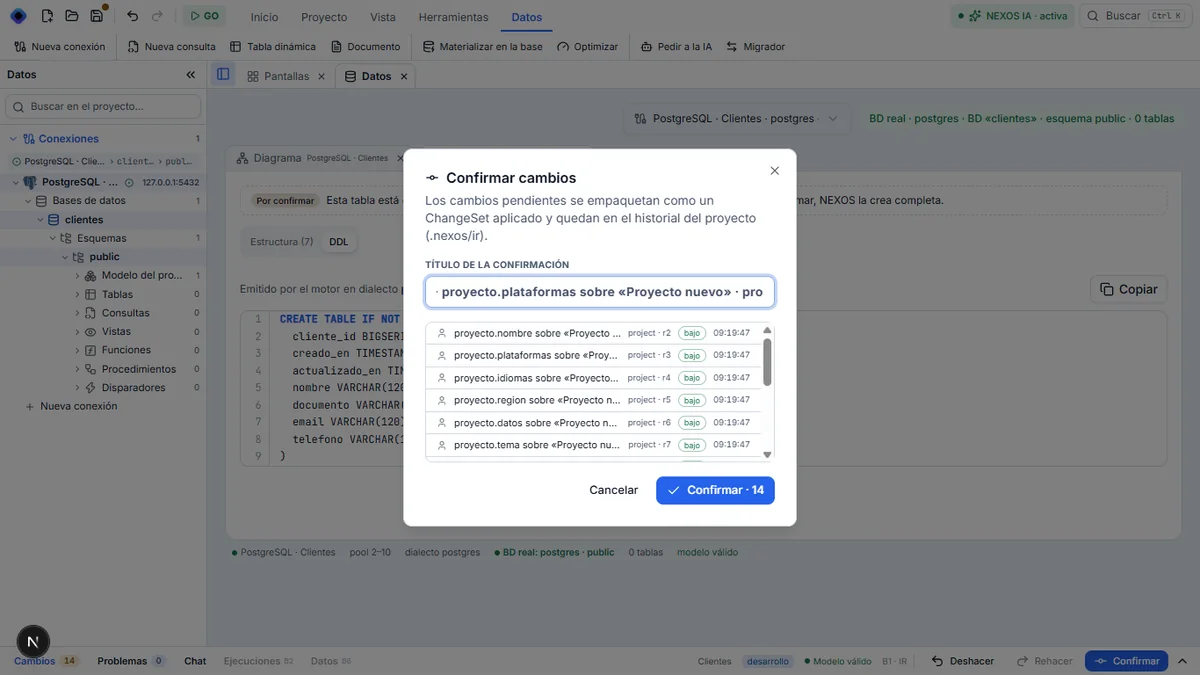Close the Datos editor tab
Image resolution: width=1200 pixels, height=675 pixels.
tap(404, 76)
